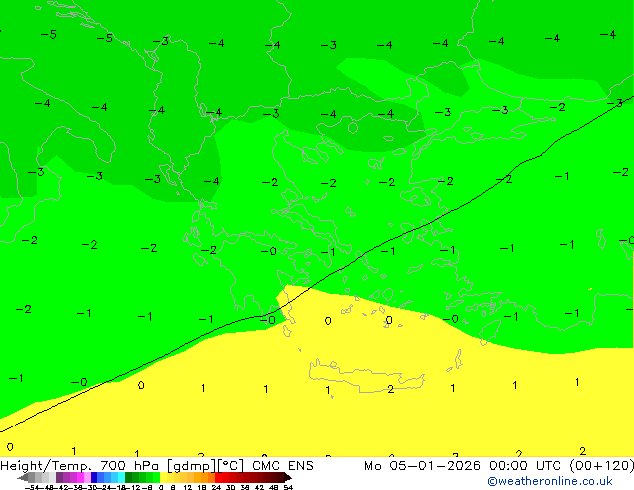Click the '2' temperature label on Crete
This screenshot has height=490, width=634.
pos(391,389)
